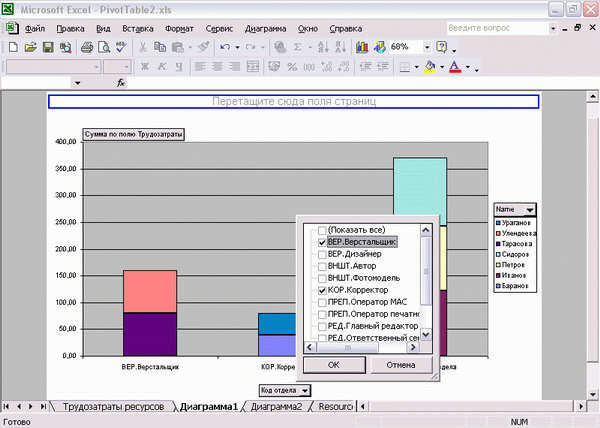Click the New workbook icon
The height and width of the screenshot is (428, 600).
click(13, 47)
